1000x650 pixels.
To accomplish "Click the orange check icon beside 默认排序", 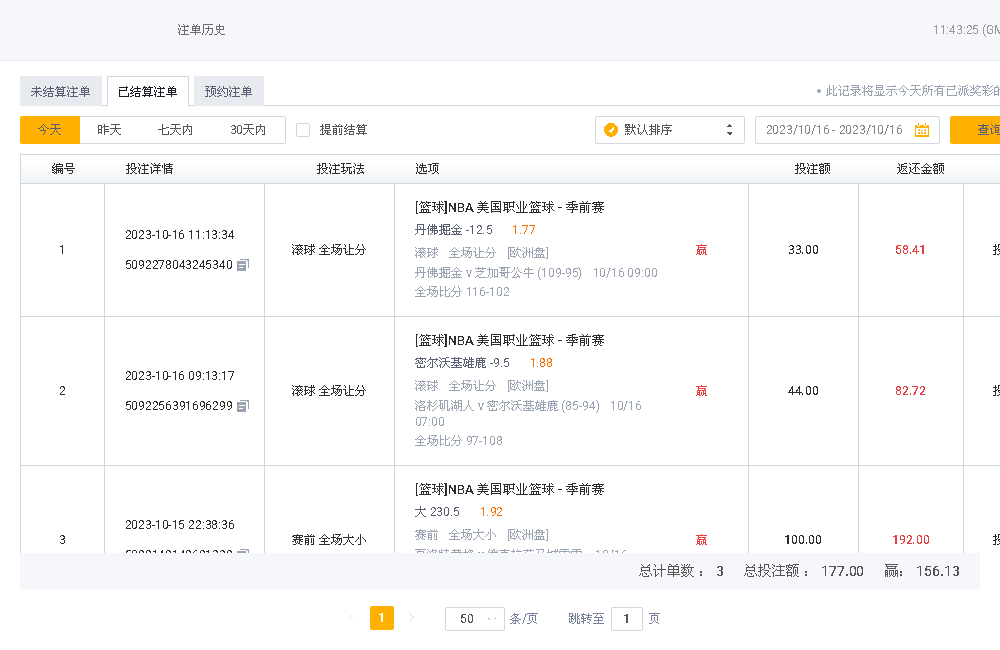I will tap(611, 130).
